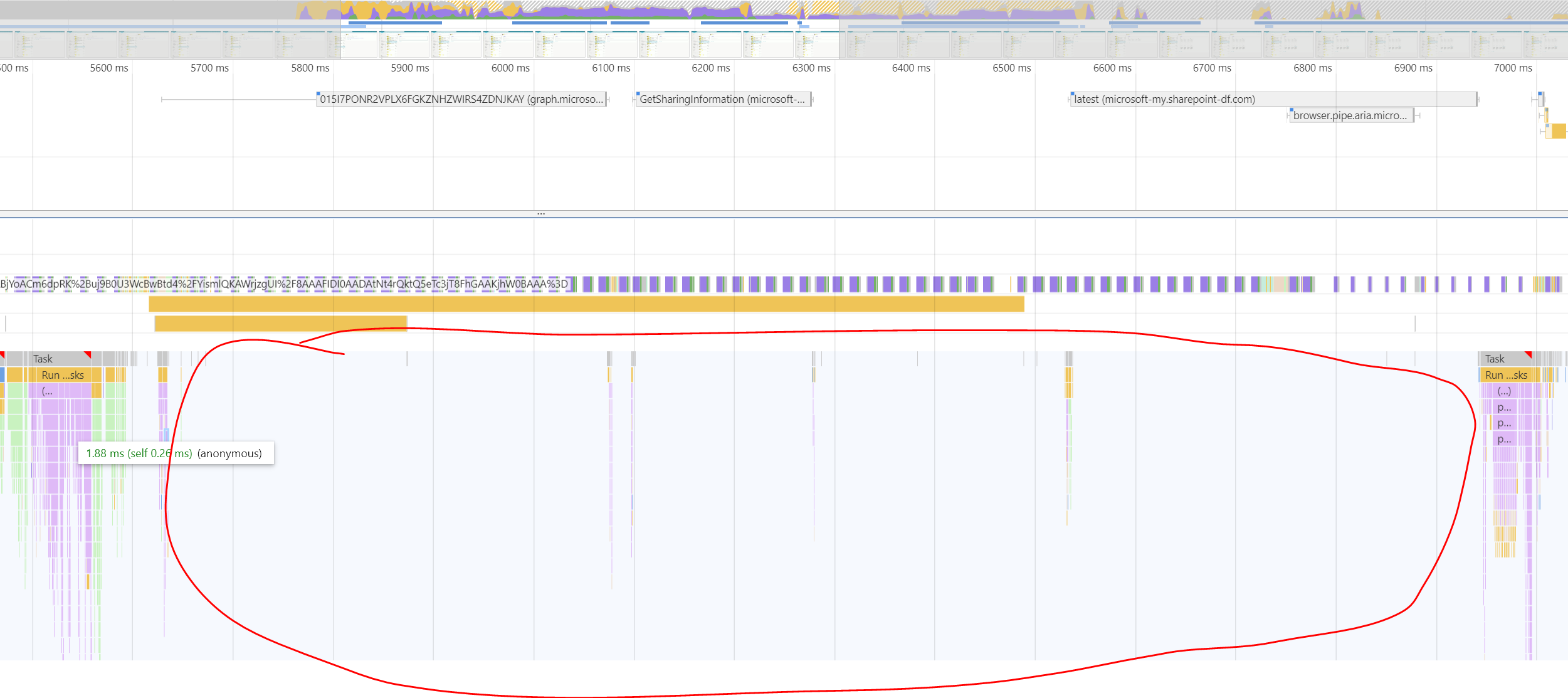Select the Run ...sks frame under Task
This screenshot has height=698, width=1568.
click(61, 374)
